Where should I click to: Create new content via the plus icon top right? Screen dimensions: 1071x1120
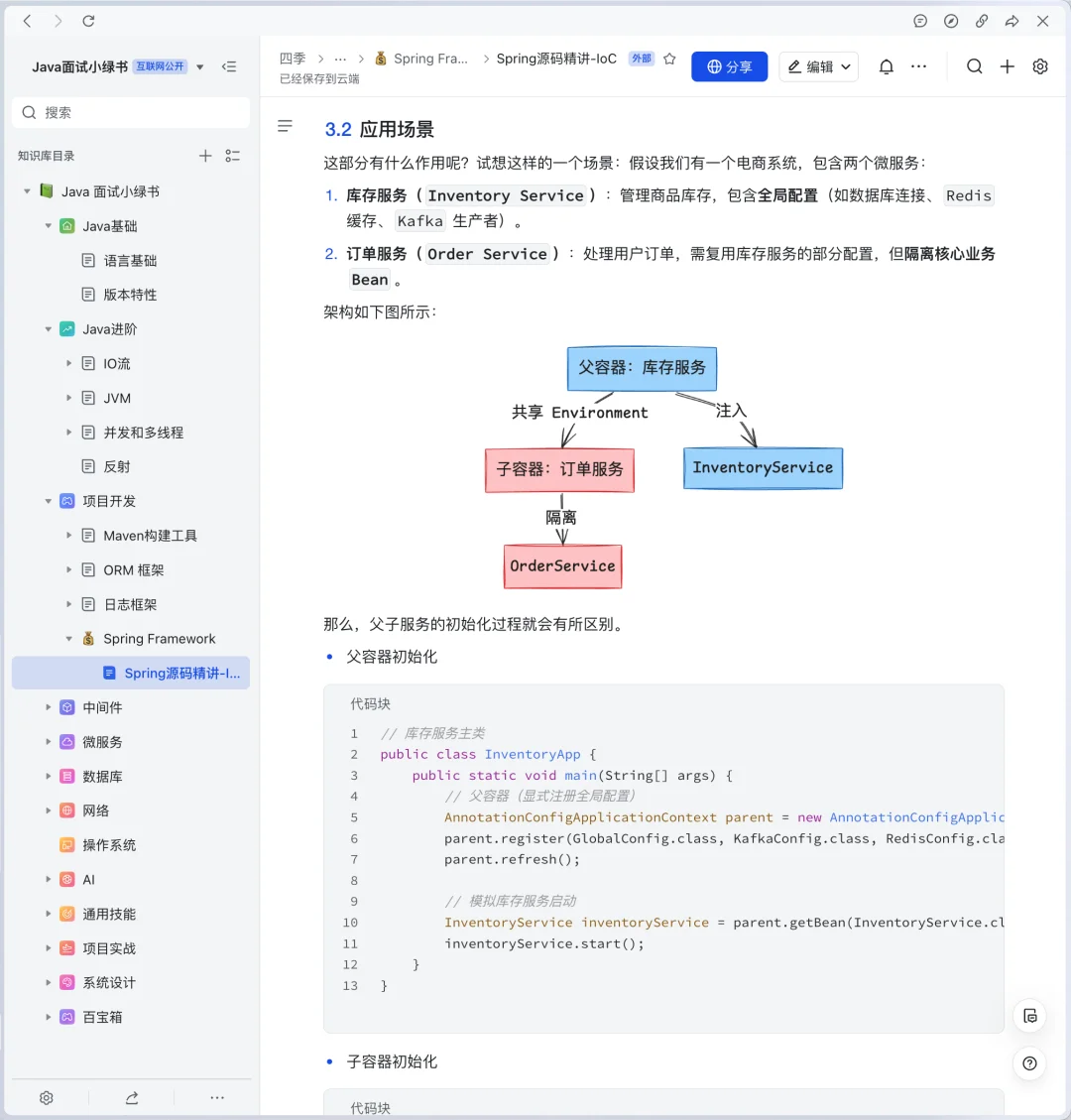1008,65
